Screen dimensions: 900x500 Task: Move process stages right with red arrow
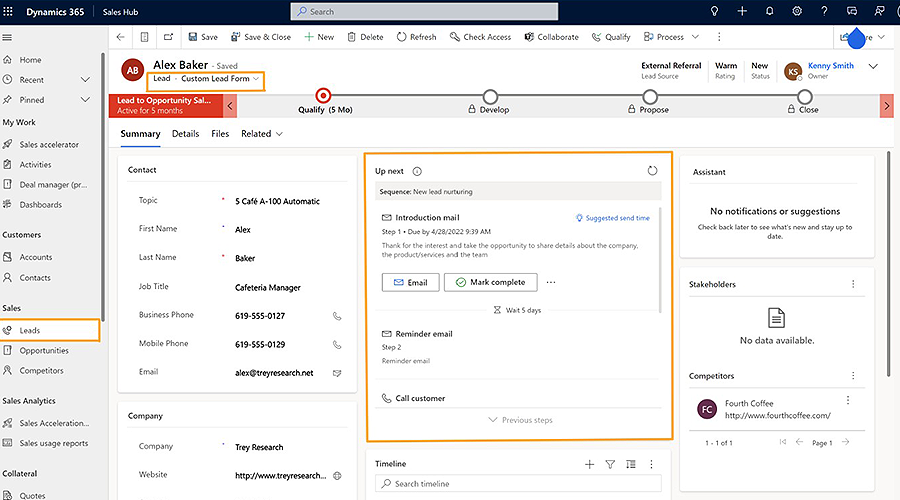887,106
